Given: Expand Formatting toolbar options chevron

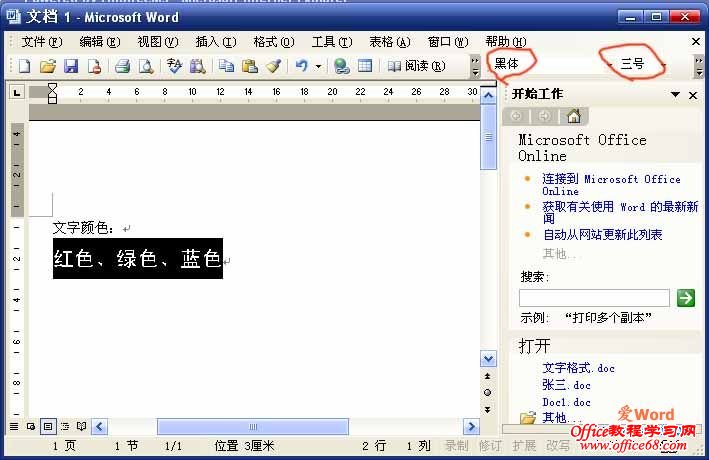Looking at the screenshot, I should click(x=699, y=66).
